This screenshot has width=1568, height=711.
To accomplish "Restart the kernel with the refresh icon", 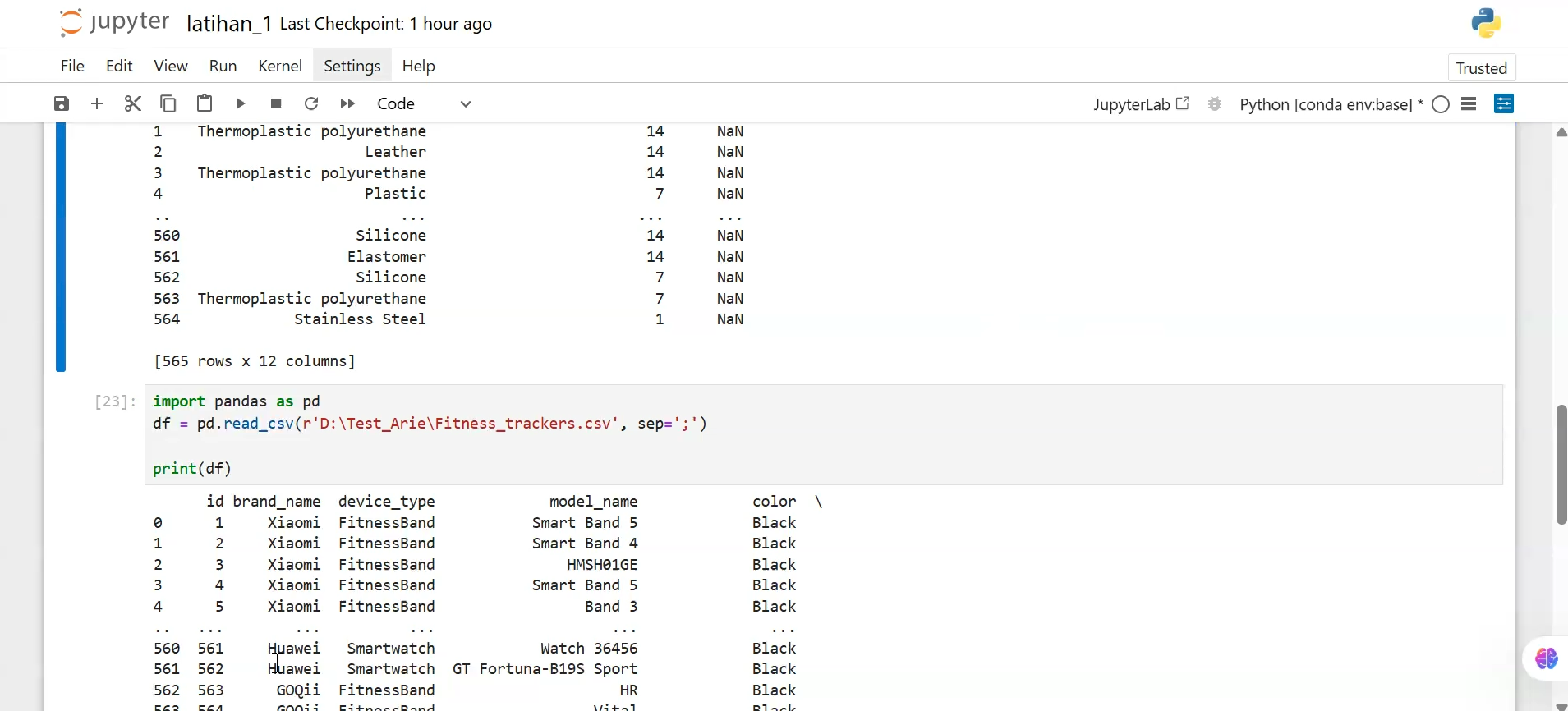I will [311, 103].
